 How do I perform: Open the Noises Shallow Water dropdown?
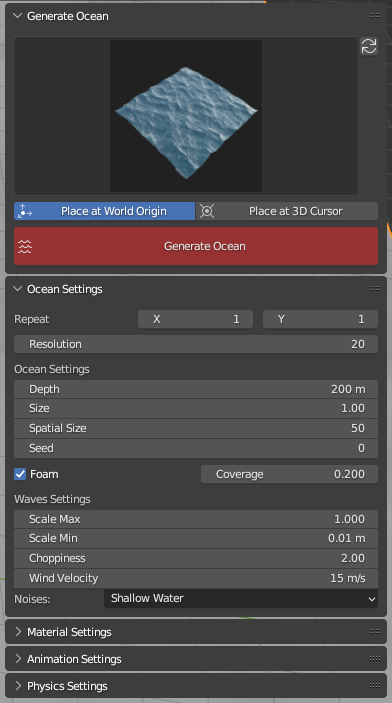click(241, 599)
